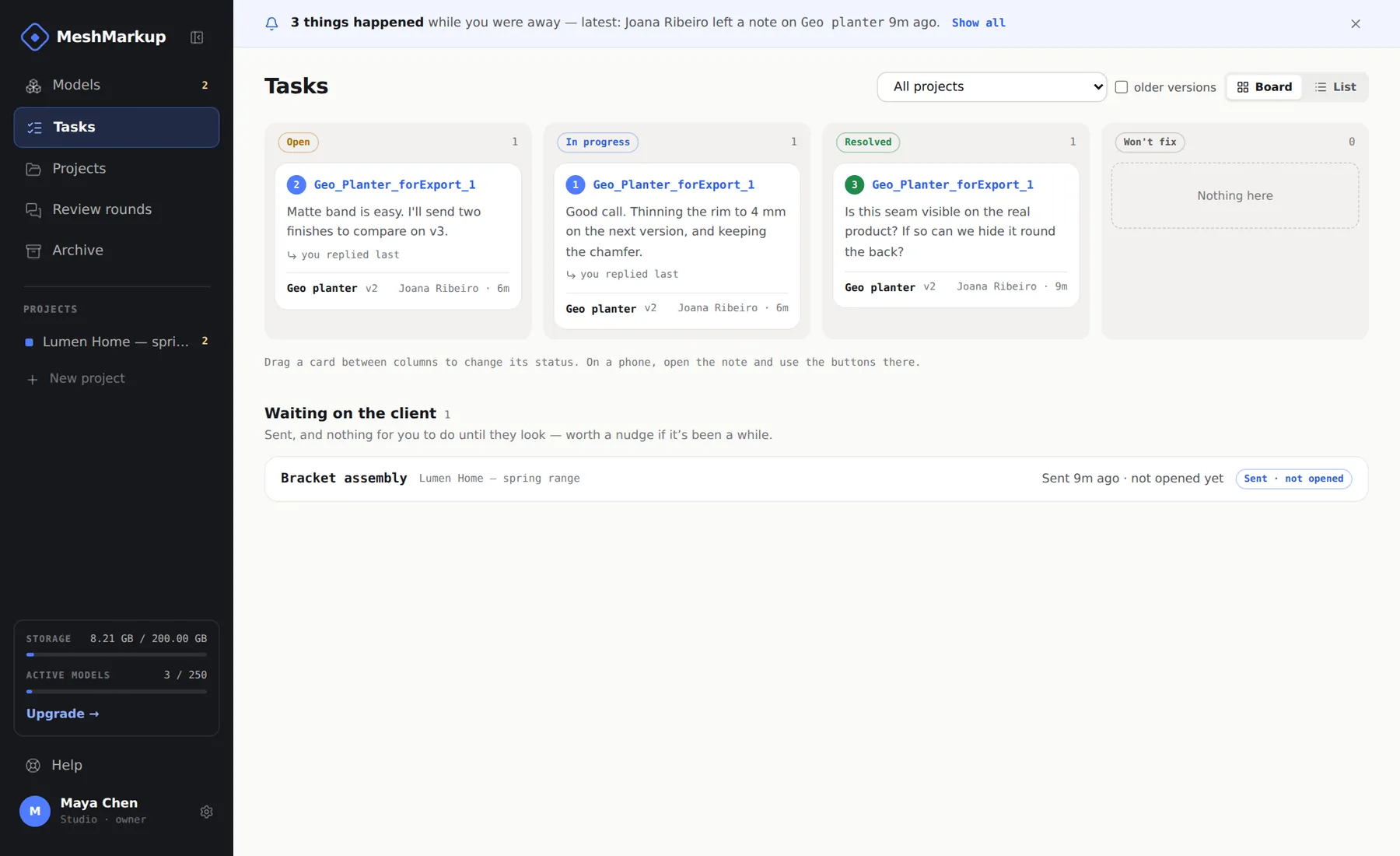Click the Tasks checklist icon
This screenshot has width=1400, height=856.
pyautogui.click(x=34, y=128)
